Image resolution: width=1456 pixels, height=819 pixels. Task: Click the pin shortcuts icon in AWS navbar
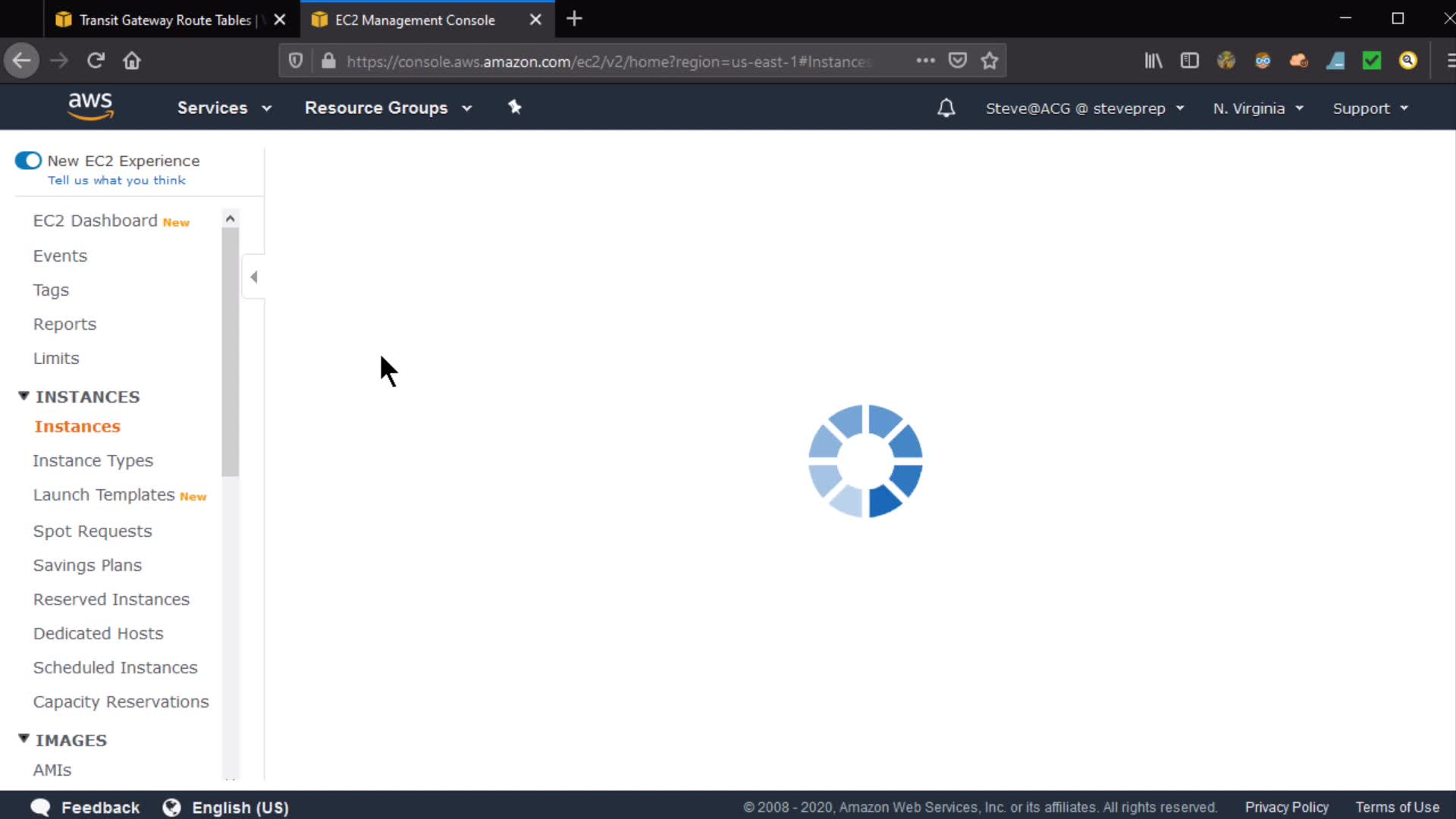point(515,108)
